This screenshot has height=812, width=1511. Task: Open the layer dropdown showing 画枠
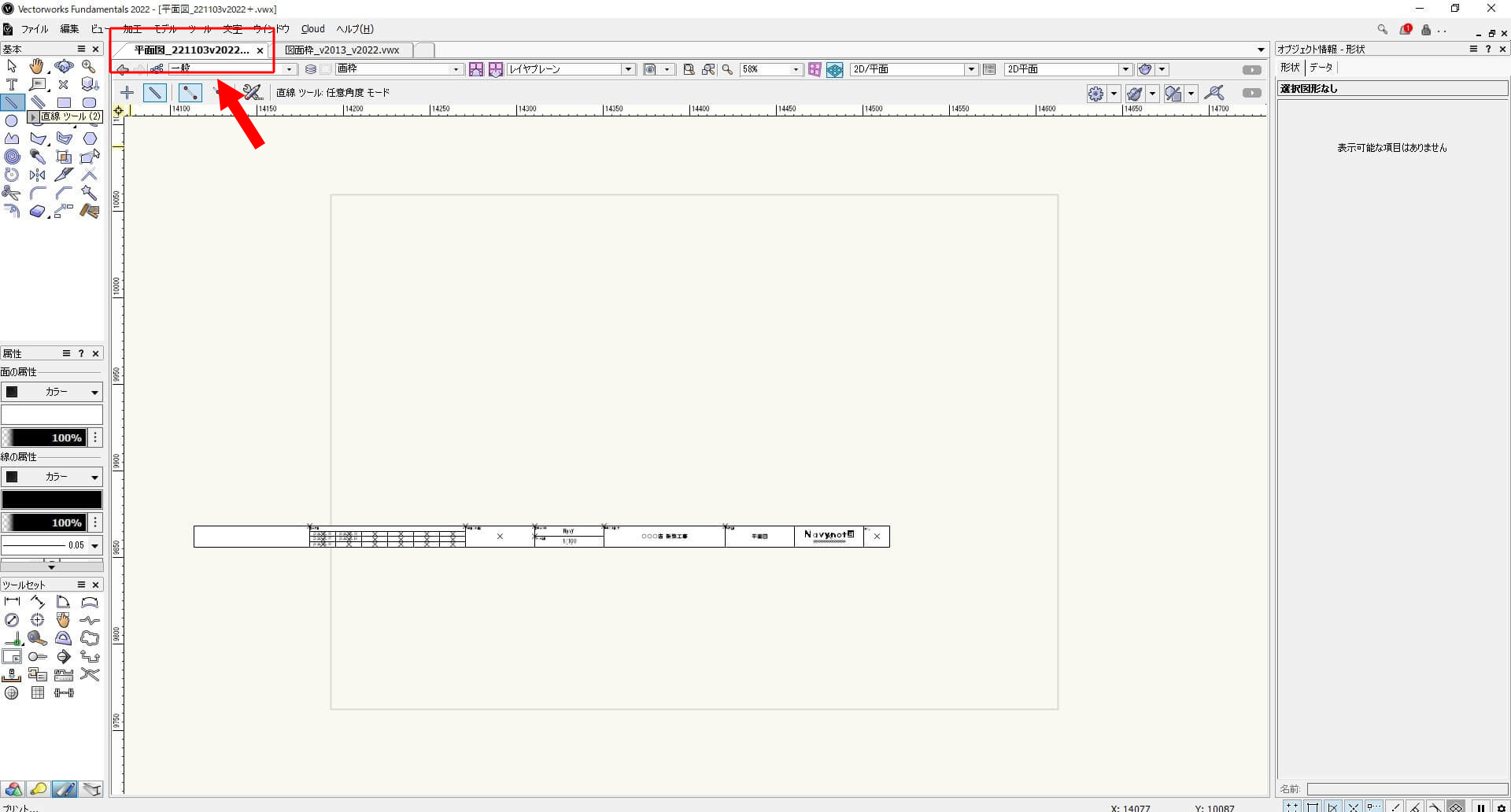click(398, 69)
